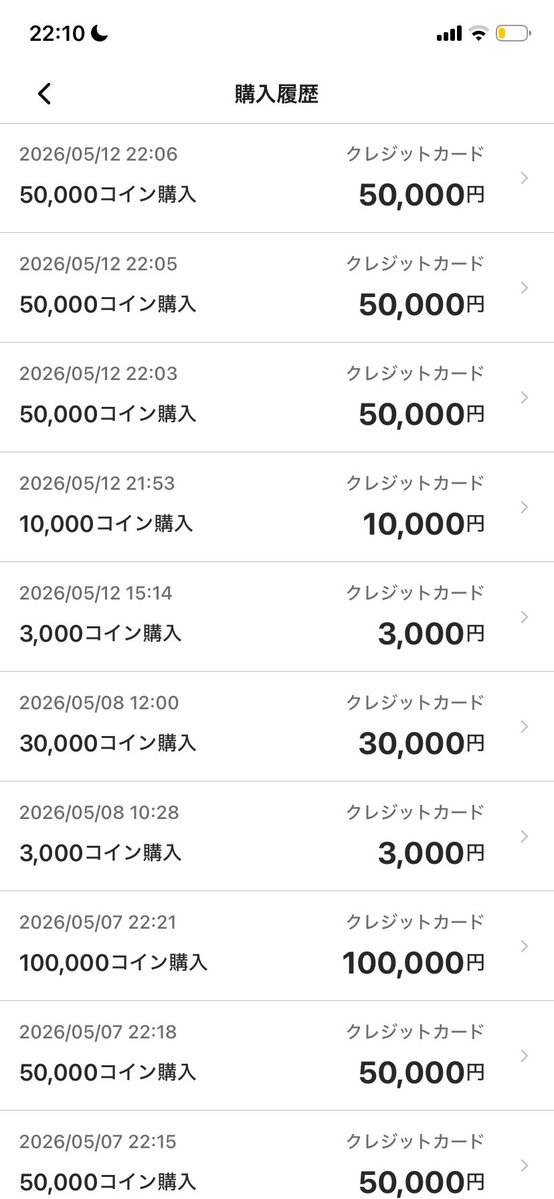Select the 30,000コイン購入 row

[x=277, y=726]
